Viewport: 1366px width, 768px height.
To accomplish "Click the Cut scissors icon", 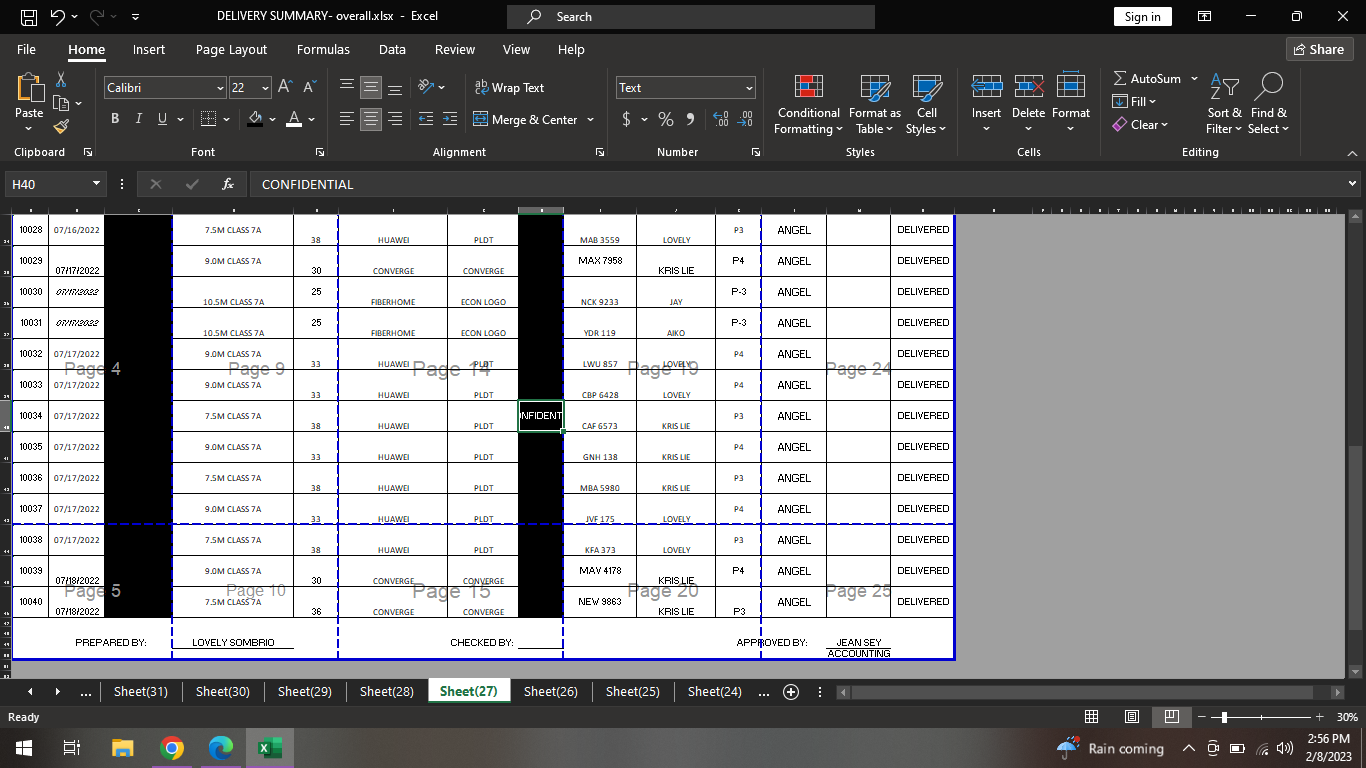I will click(61, 79).
